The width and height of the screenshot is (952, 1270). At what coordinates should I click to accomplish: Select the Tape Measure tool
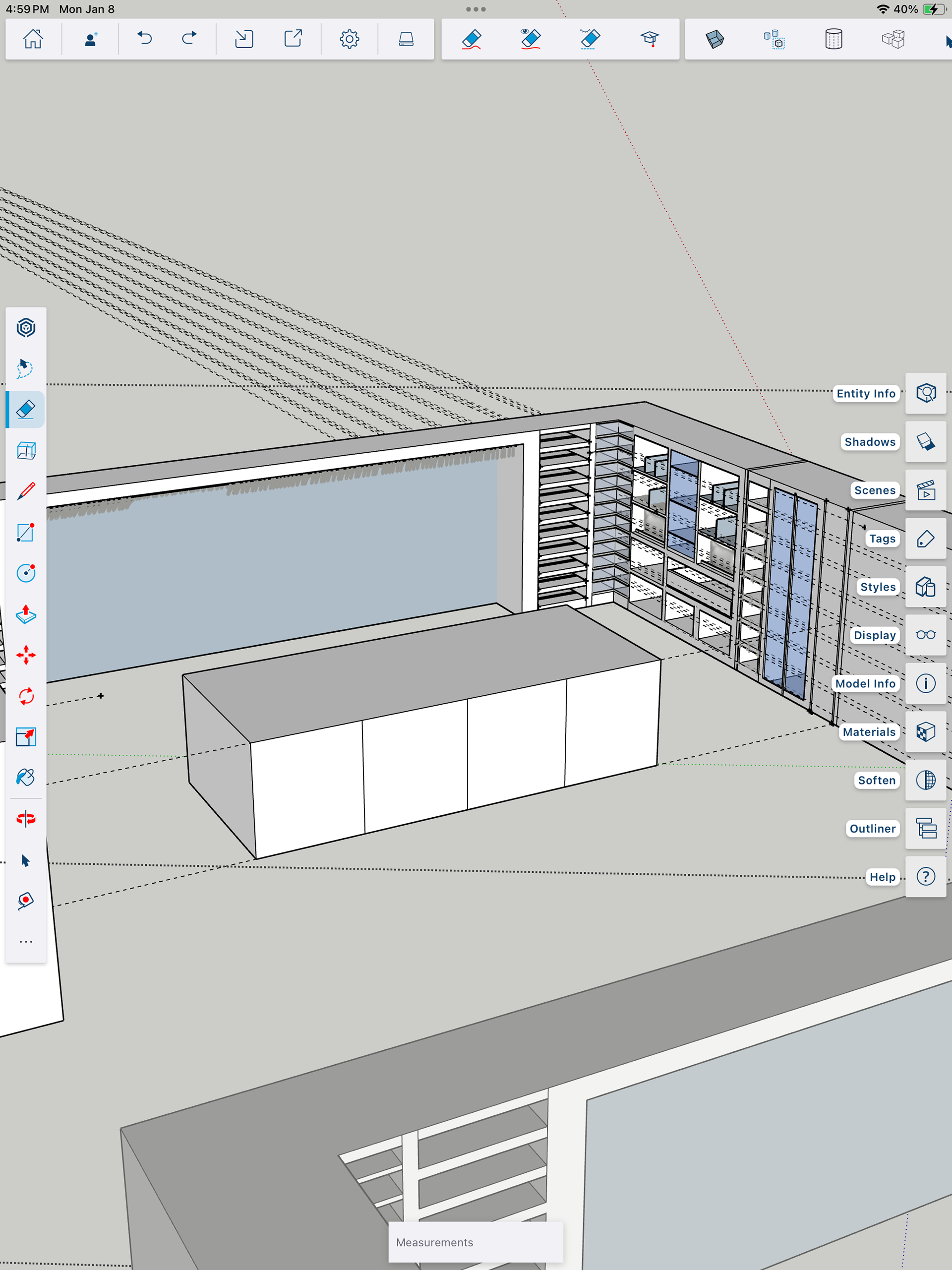(26, 900)
